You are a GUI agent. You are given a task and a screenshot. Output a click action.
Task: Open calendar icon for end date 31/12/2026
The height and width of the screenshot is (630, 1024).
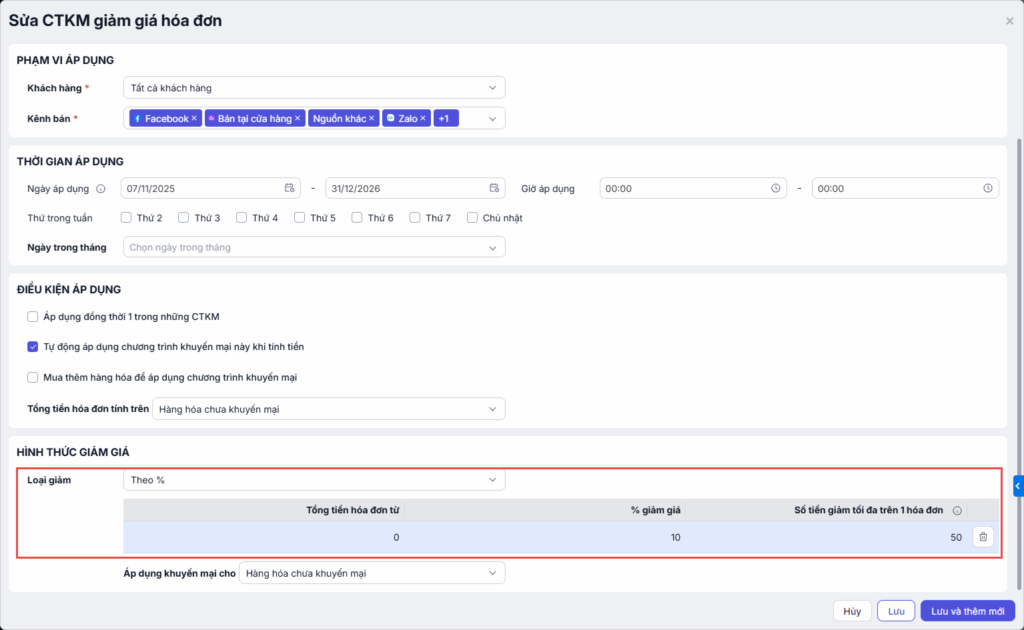point(494,188)
